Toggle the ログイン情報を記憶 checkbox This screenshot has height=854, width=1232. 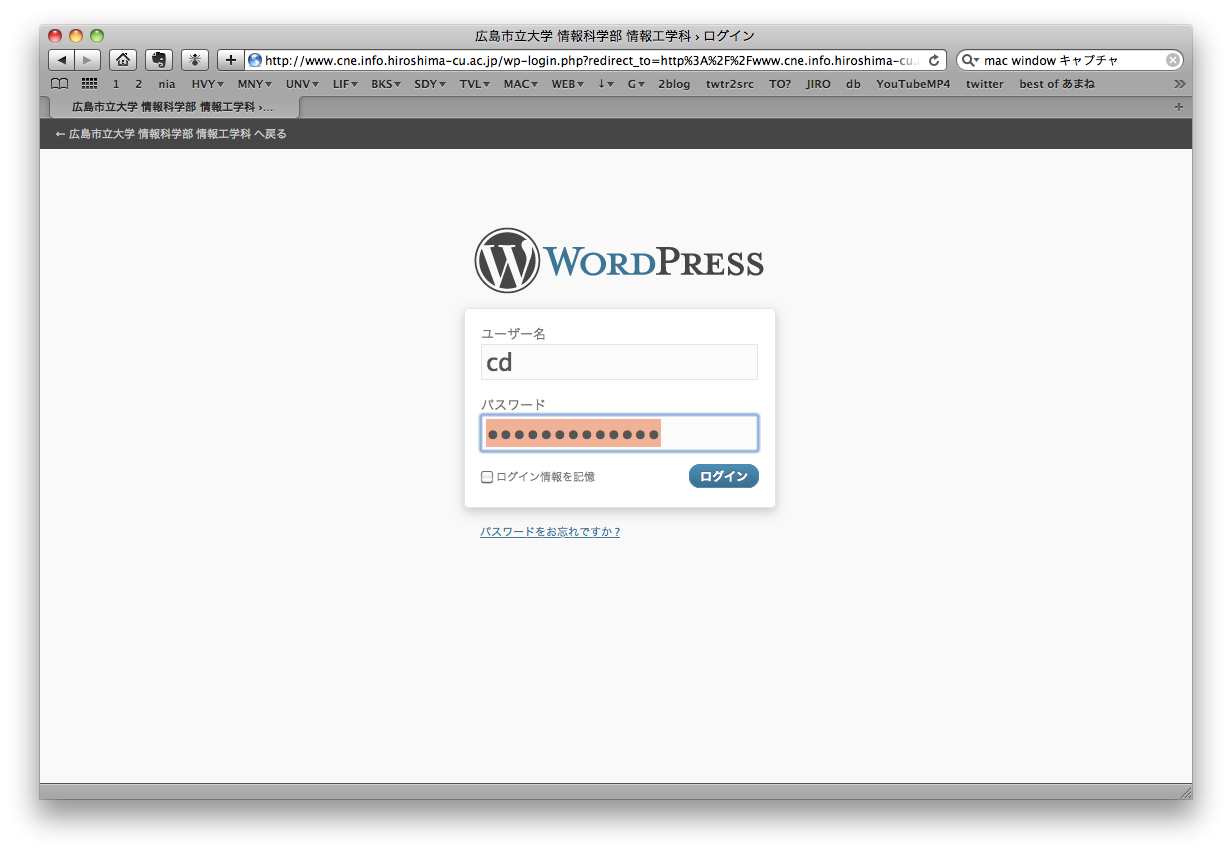point(487,477)
